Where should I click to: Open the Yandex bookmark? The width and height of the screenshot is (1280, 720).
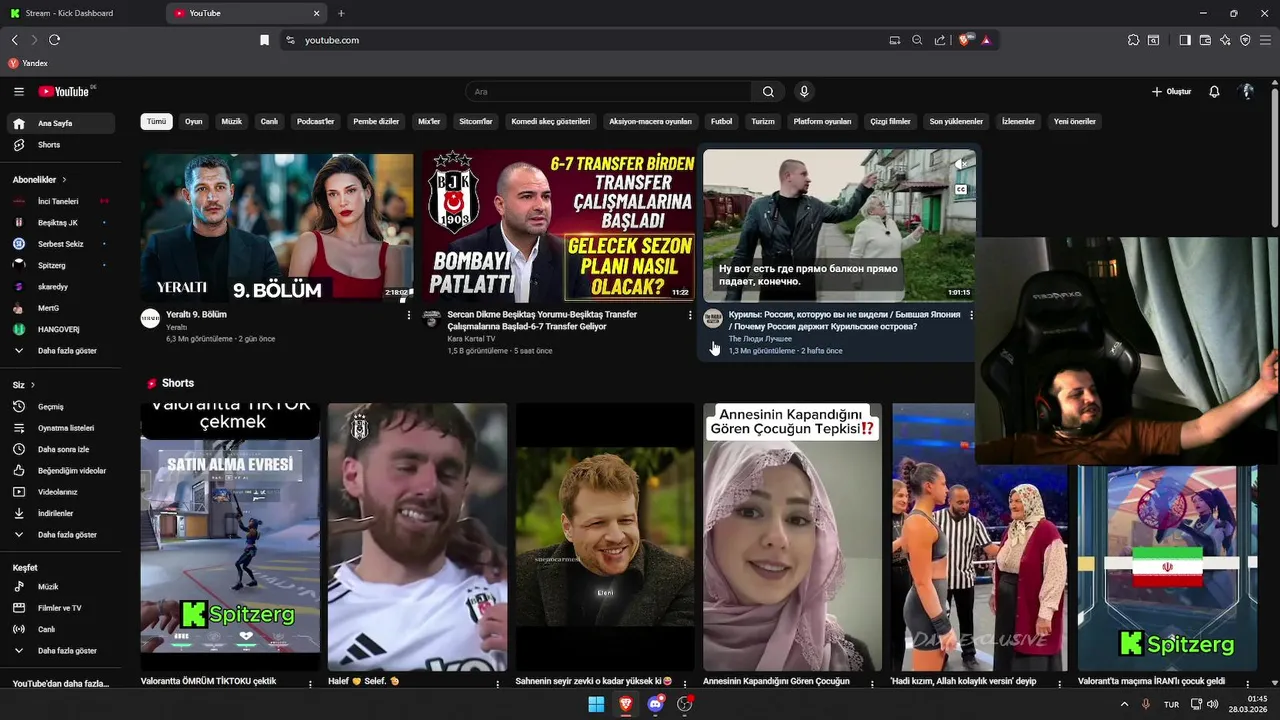pyautogui.click(x=28, y=63)
